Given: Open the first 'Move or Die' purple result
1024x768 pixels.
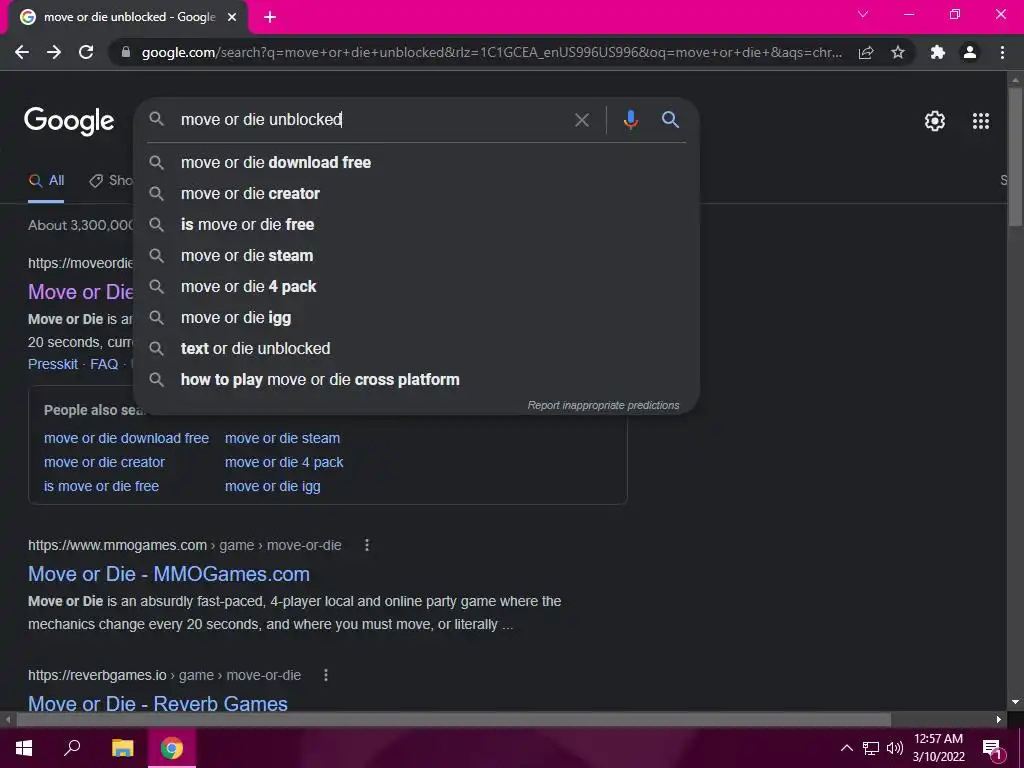Looking at the screenshot, I should click(80, 291).
